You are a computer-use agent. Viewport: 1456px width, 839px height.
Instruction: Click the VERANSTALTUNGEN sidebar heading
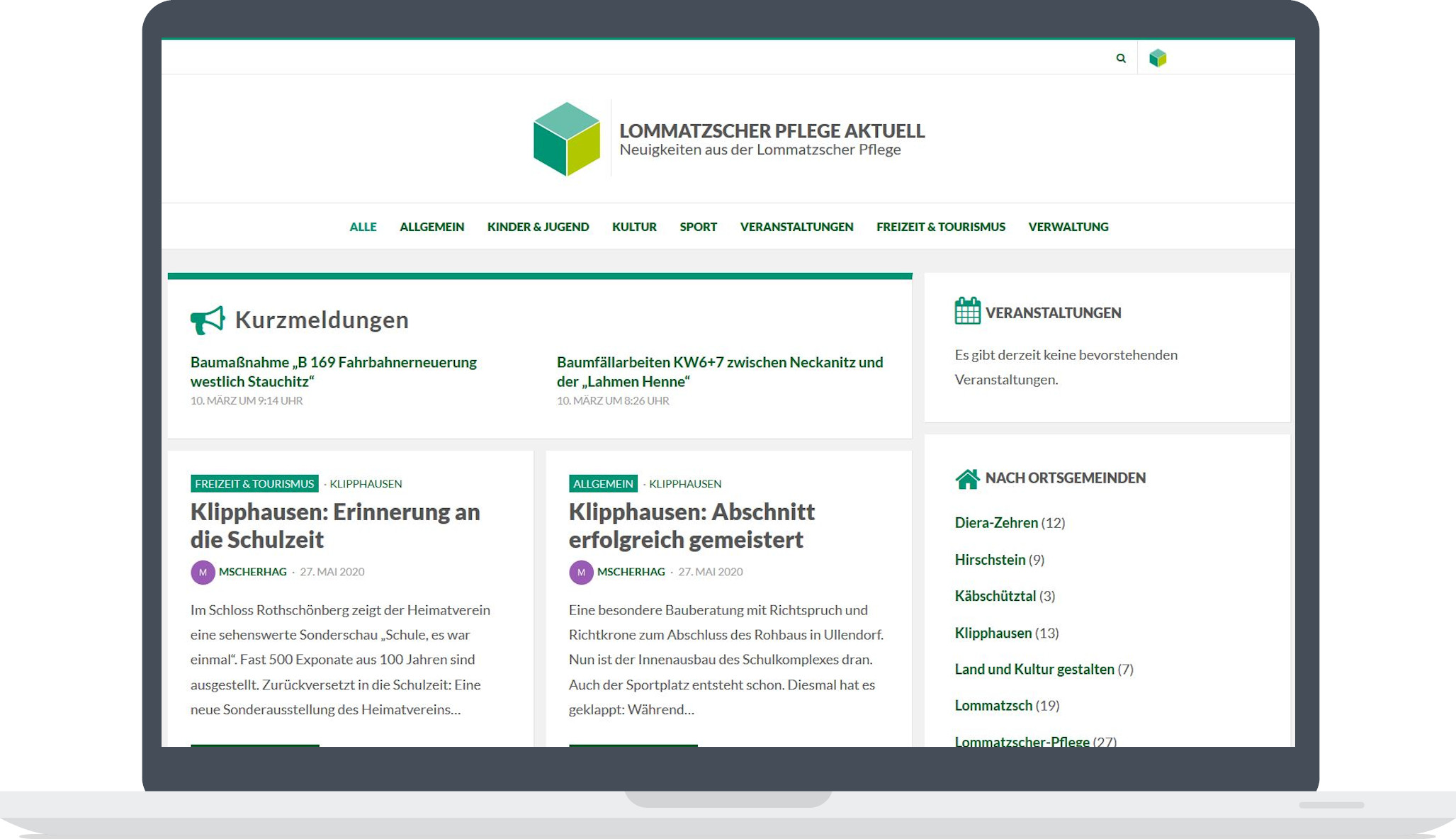(x=1053, y=312)
